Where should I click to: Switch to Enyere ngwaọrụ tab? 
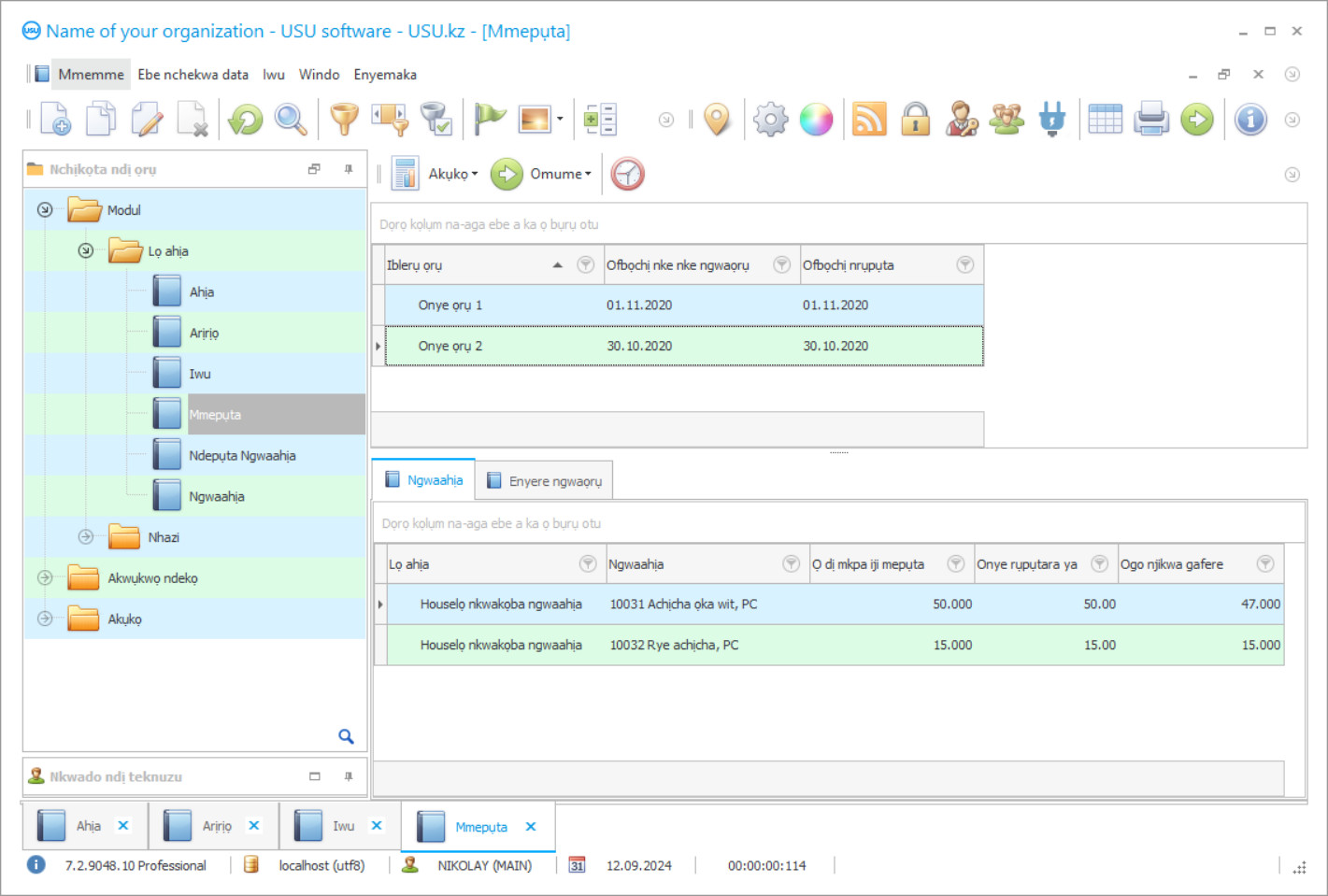click(545, 481)
